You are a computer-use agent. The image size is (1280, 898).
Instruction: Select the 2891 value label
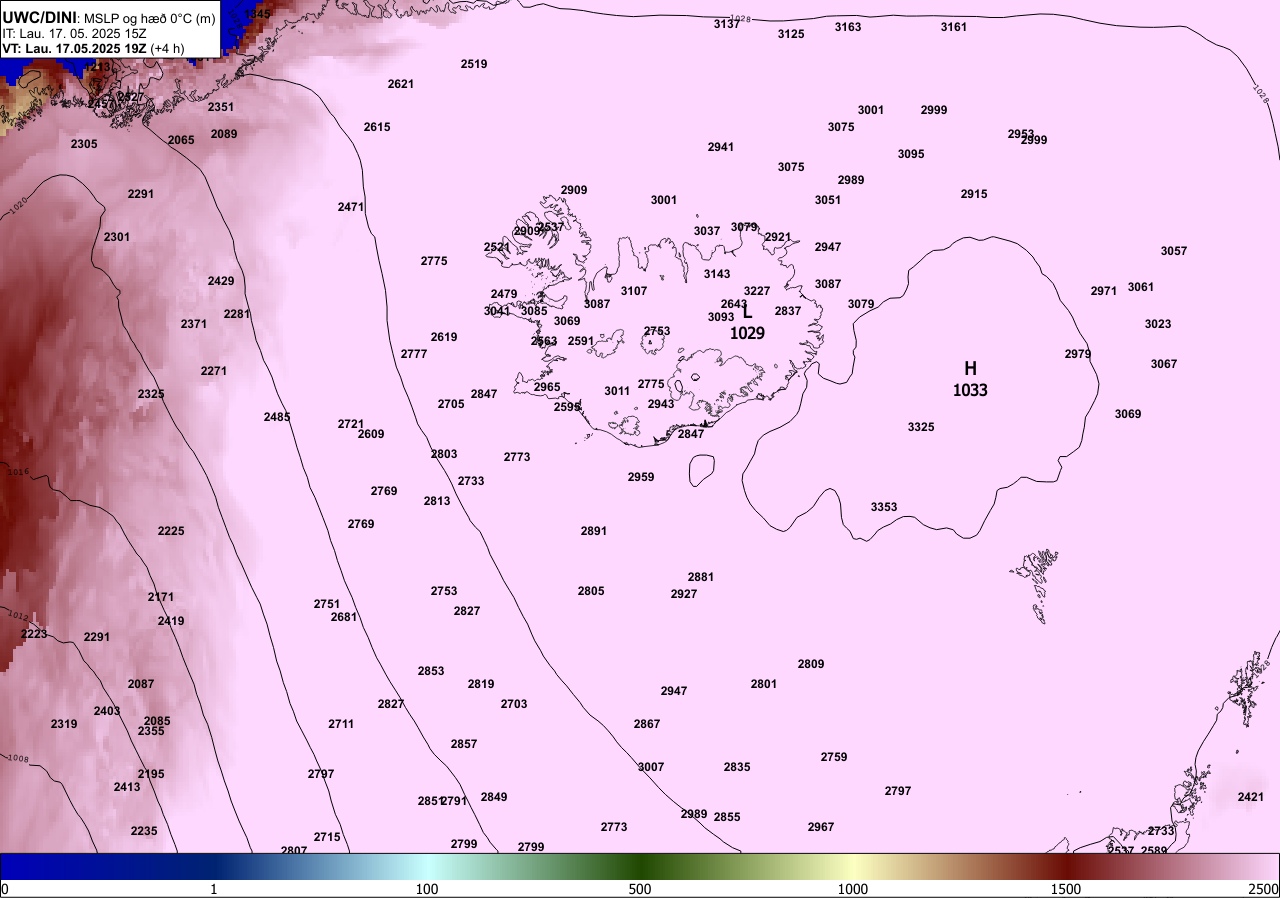[594, 531]
